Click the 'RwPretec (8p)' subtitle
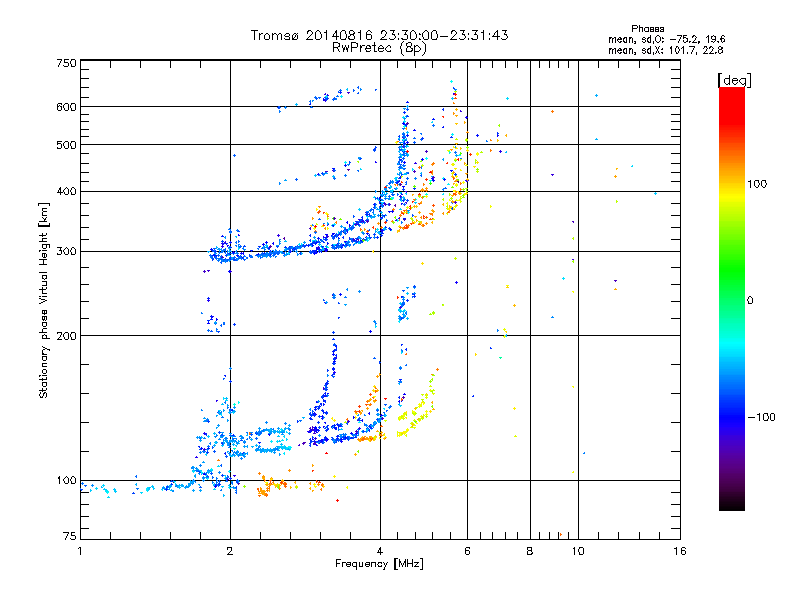The image size is (800, 600). (x=379, y=48)
